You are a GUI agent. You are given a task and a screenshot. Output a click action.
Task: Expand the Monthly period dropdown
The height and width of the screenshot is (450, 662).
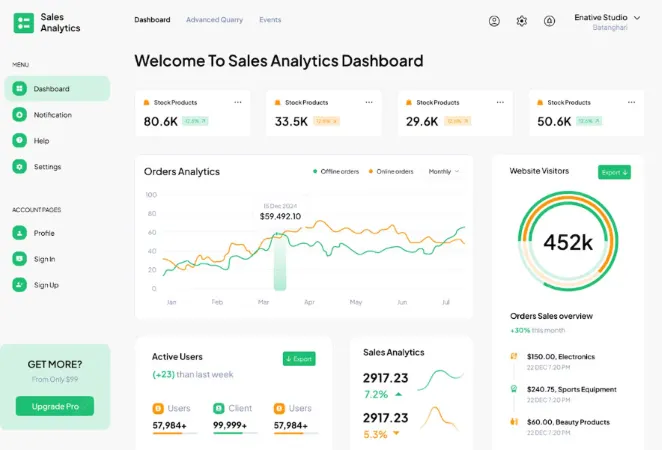(x=444, y=171)
